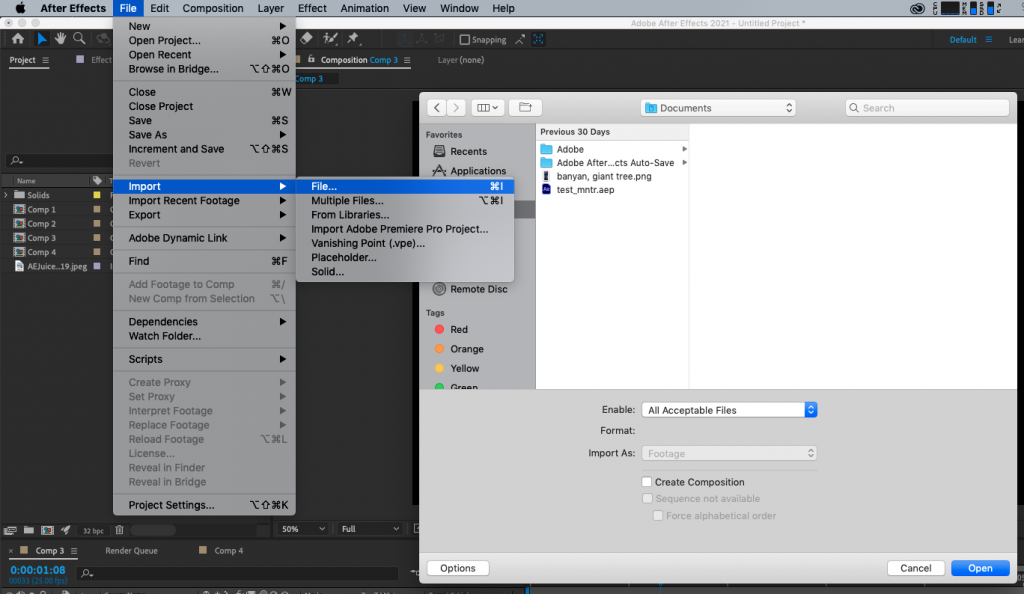This screenshot has height=594, width=1024.
Task: Select the Selection tool
Action: pyautogui.click(x=42, y=38)
